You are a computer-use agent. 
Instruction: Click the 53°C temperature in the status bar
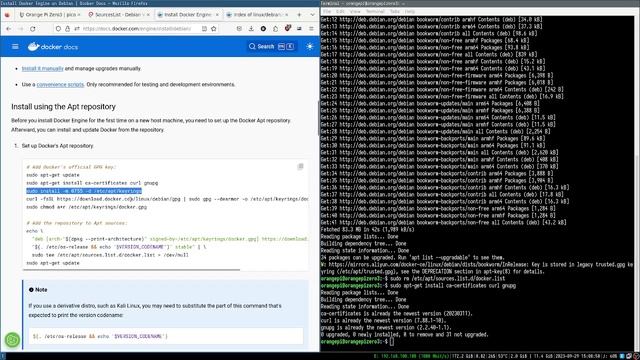point(502,356)
